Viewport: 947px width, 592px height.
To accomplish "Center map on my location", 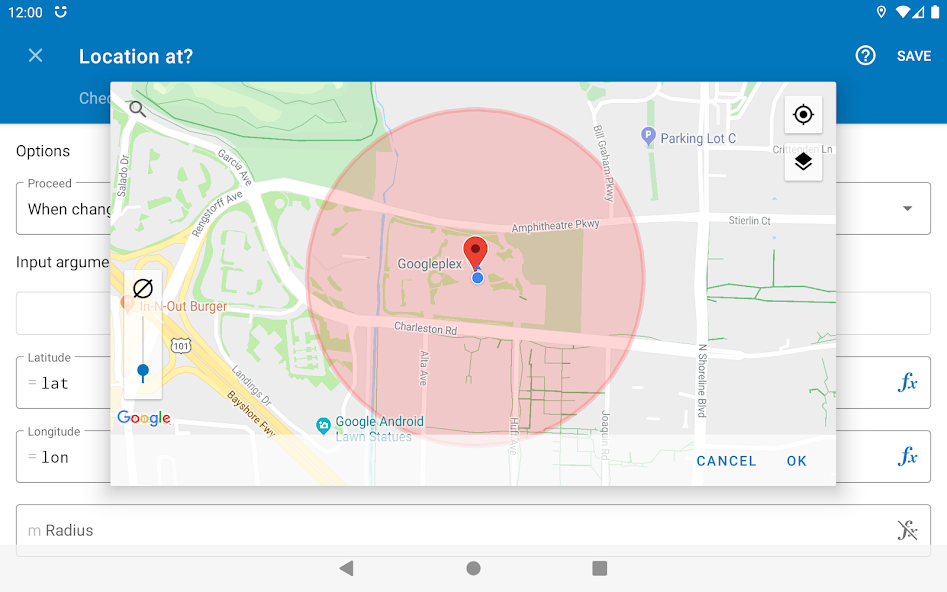I will 803,114.
